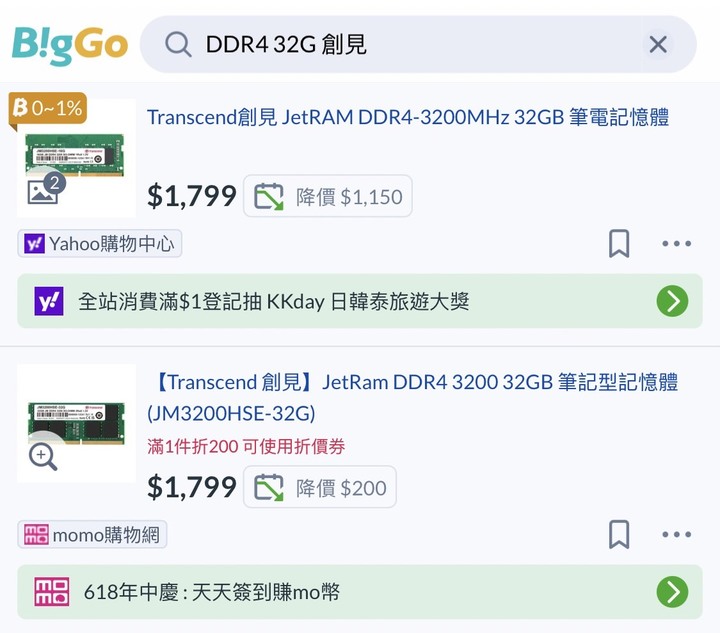The height and width of the screenshot is (633, 720).
Task: Bookmark the Yahoo購物中心 listing
Action: coord(619,244)
